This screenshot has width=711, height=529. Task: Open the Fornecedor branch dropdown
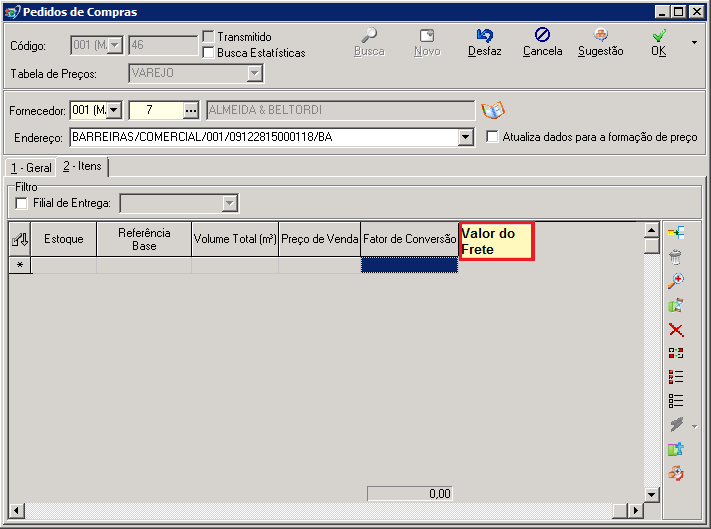(114, 110)
